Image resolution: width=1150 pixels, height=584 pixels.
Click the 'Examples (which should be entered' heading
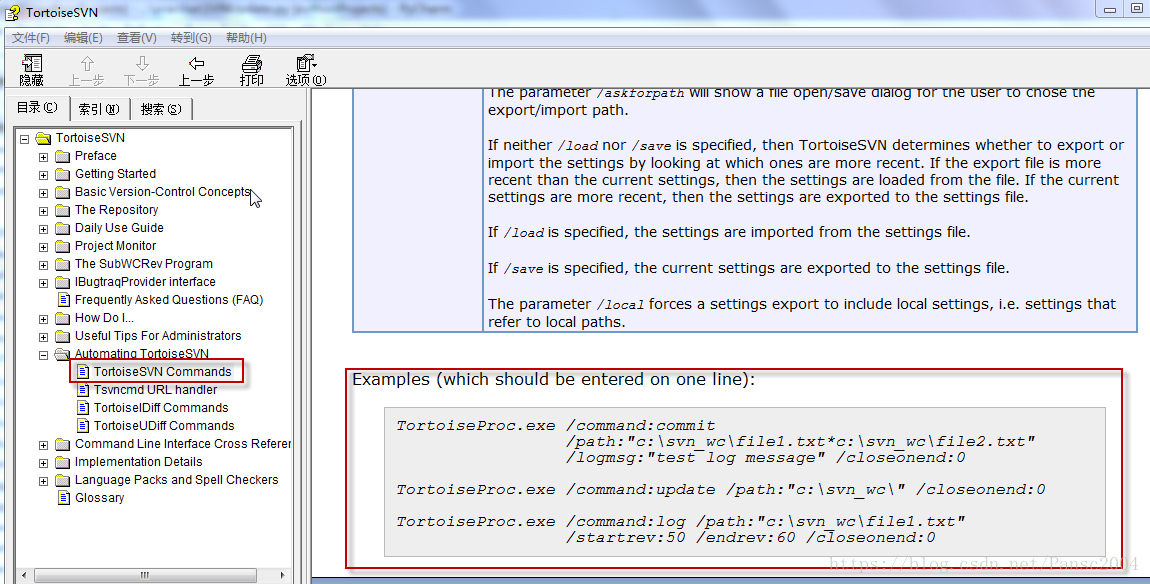click(553, 379)
